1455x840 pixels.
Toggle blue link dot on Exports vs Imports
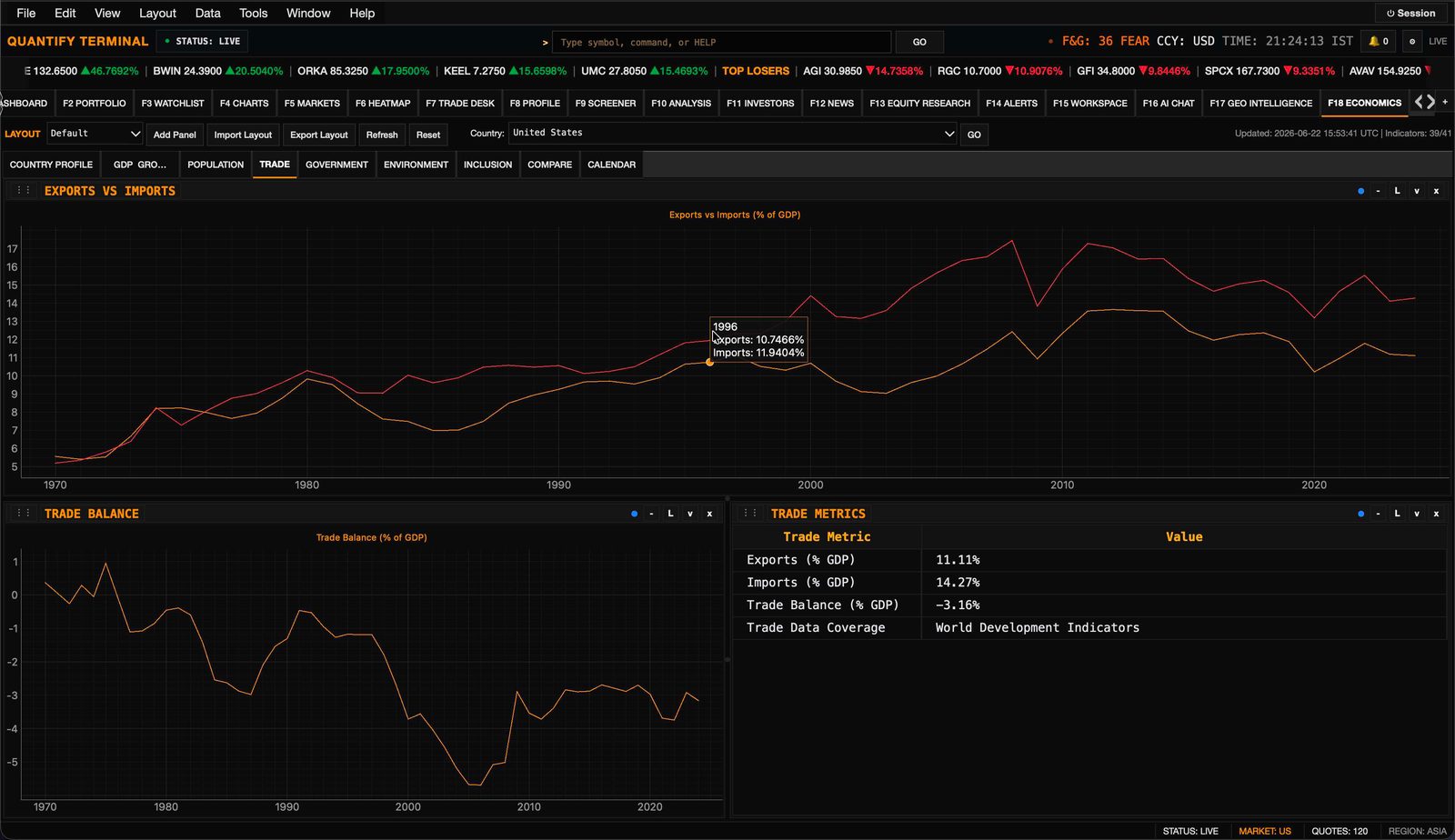1360,191
